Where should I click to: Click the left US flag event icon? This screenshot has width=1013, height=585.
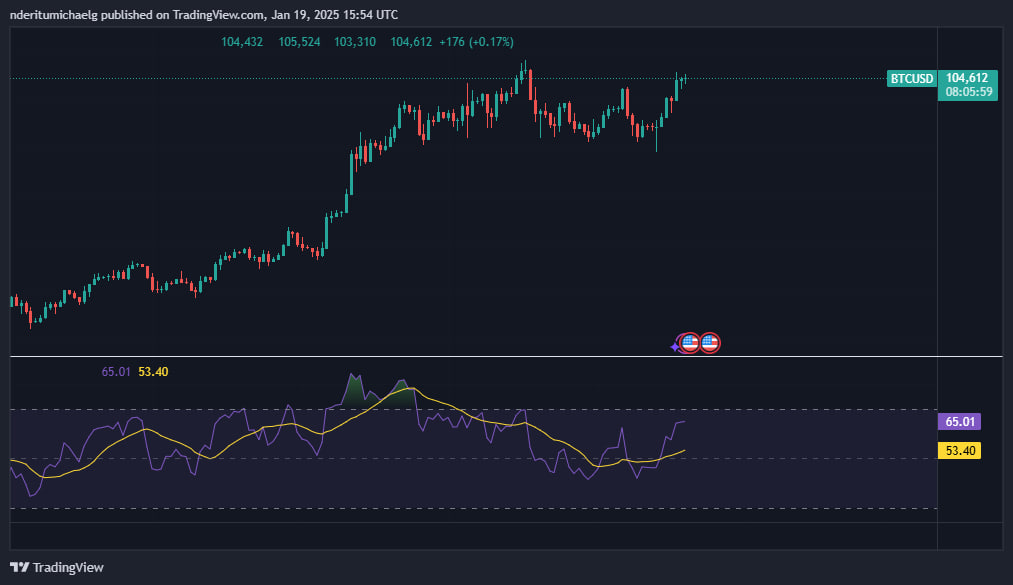tap(690, 343)
